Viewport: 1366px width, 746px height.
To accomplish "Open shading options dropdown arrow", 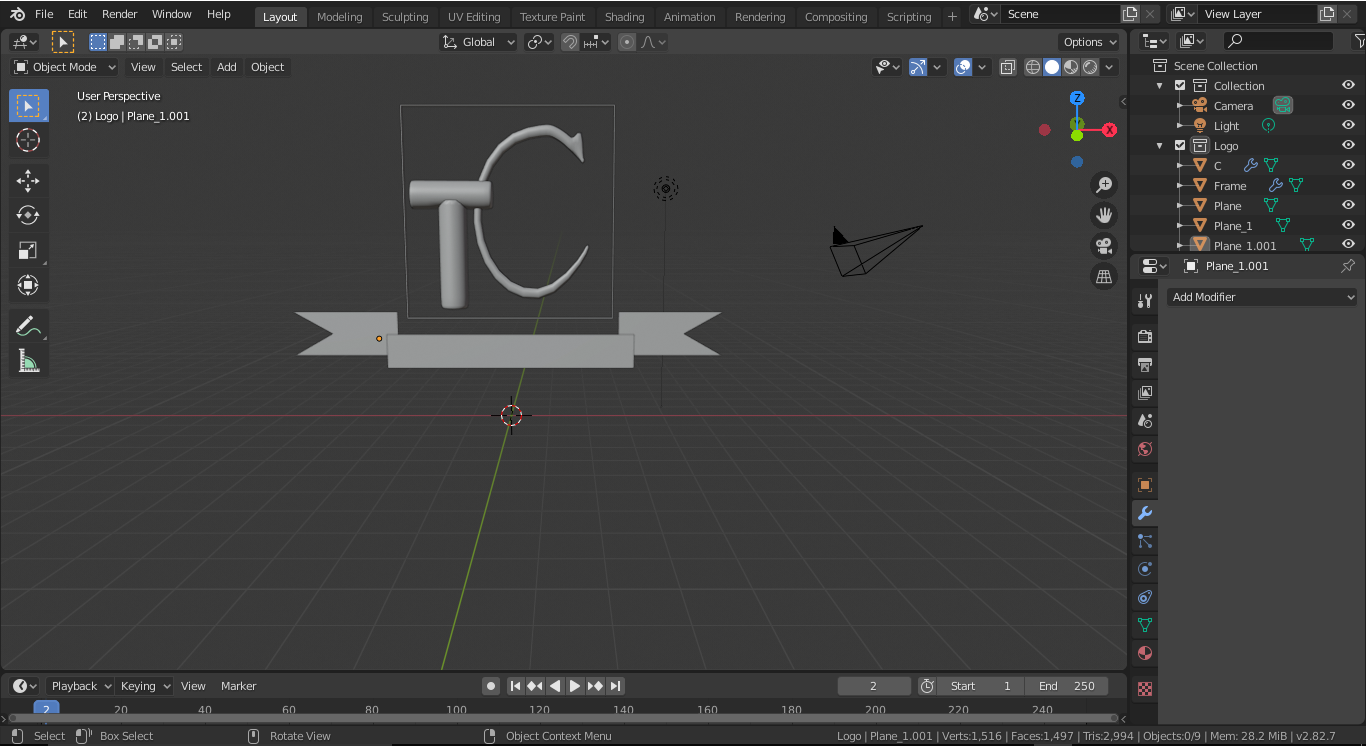I will pyautogui.click(x=1111, y=67).
